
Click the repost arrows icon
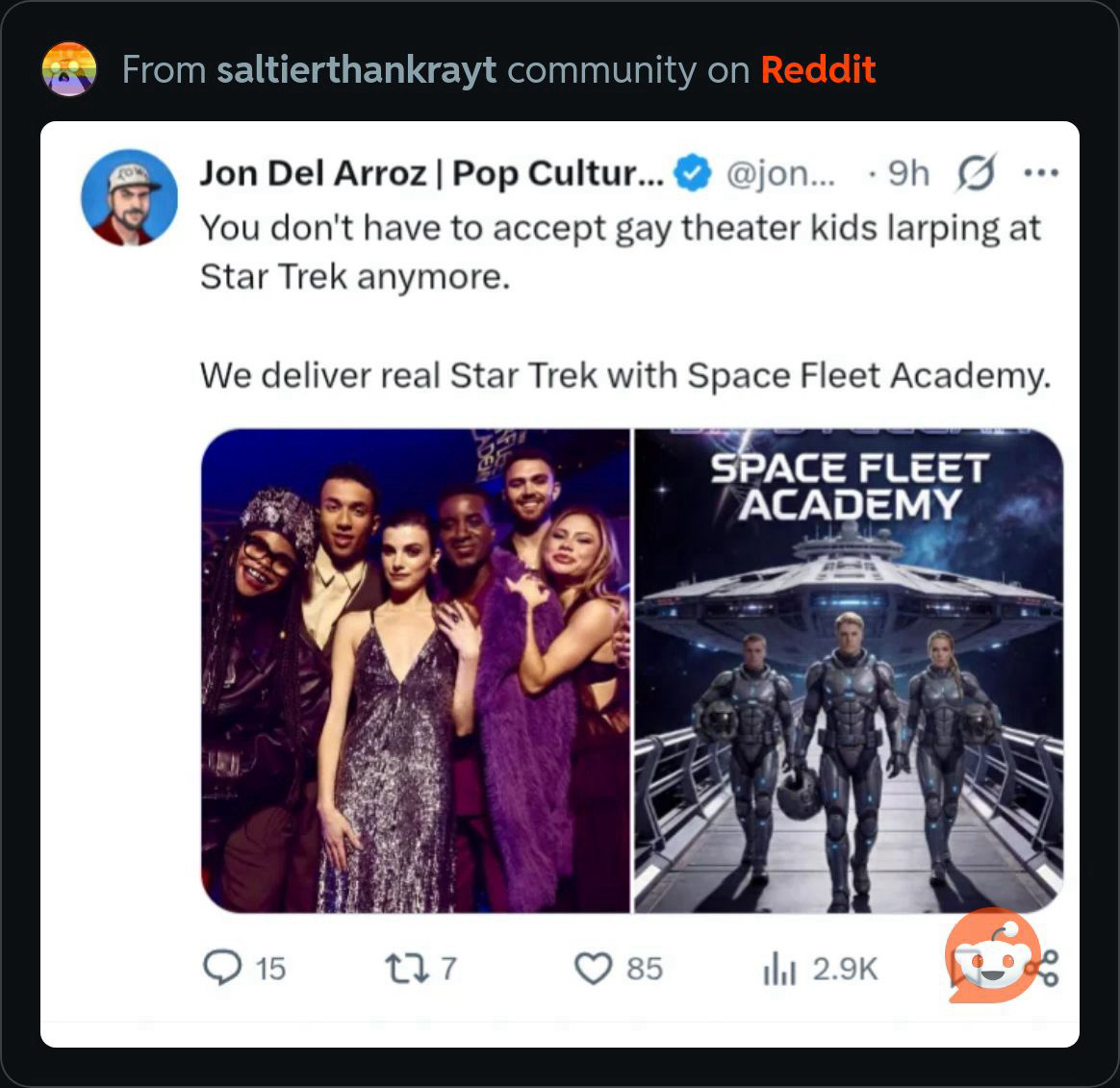404,968
